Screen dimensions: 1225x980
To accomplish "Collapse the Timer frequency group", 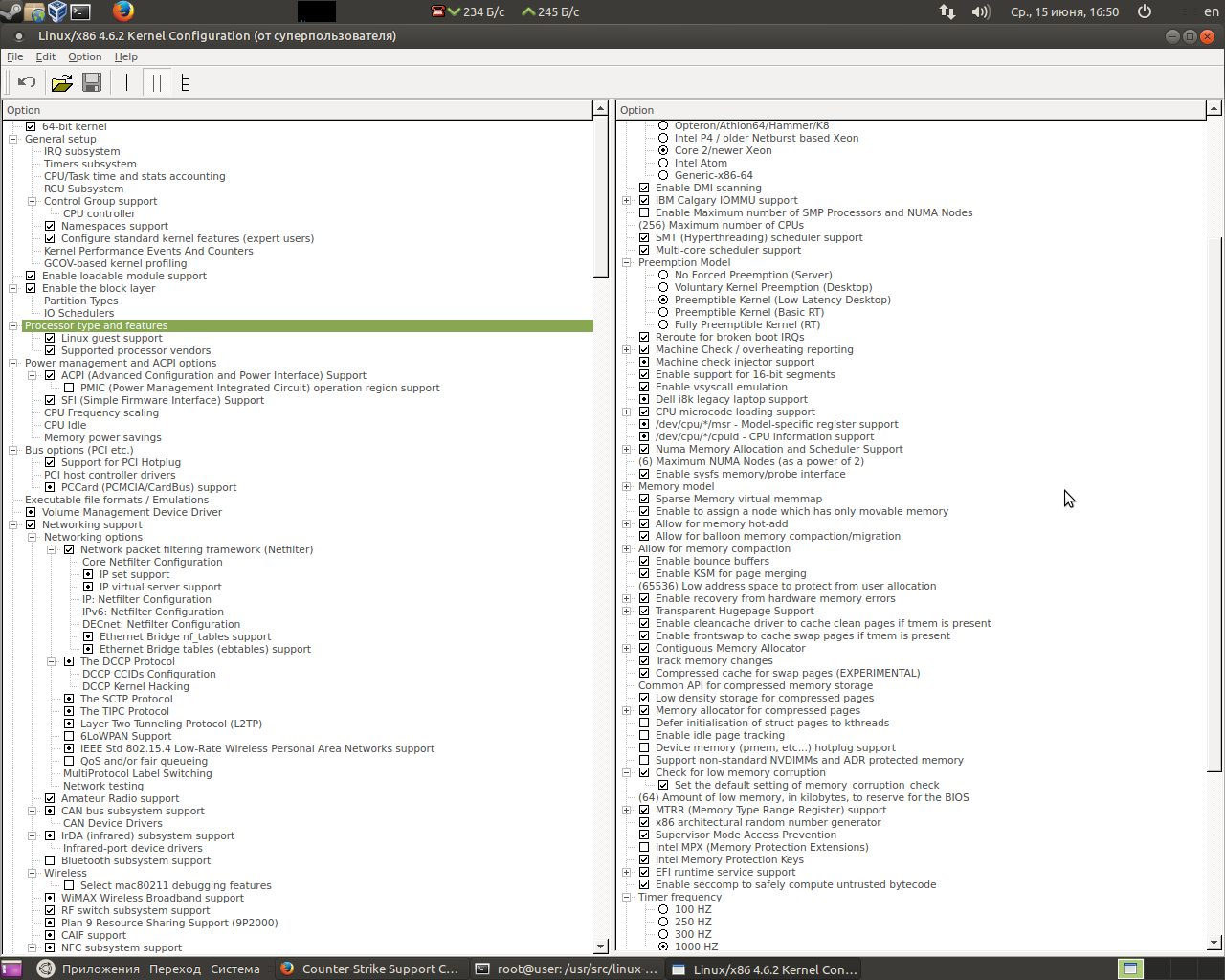I will point(627,897).
